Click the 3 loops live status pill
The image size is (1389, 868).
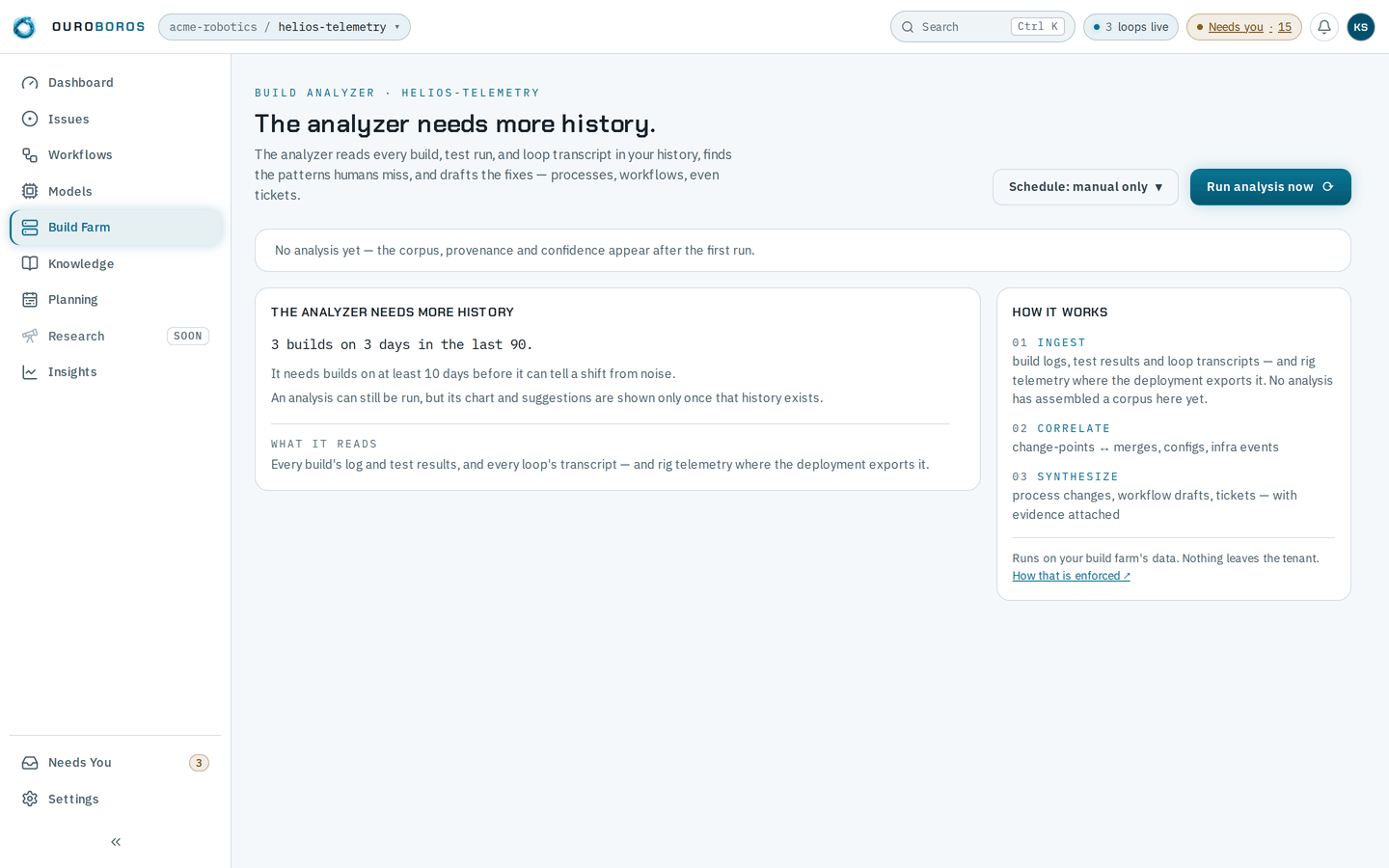click(1130, 27)
